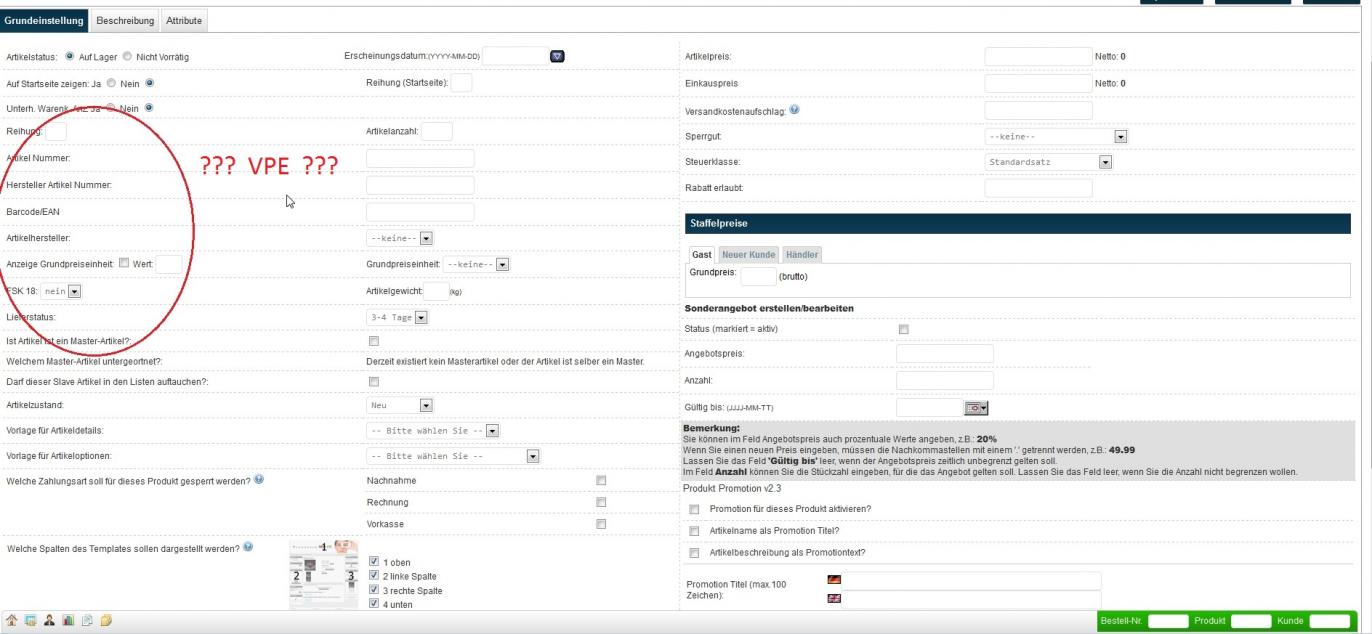Select the Nicht Vorrätig radio button
Viewport: 1372px width, 634px height.
point(128,57)
